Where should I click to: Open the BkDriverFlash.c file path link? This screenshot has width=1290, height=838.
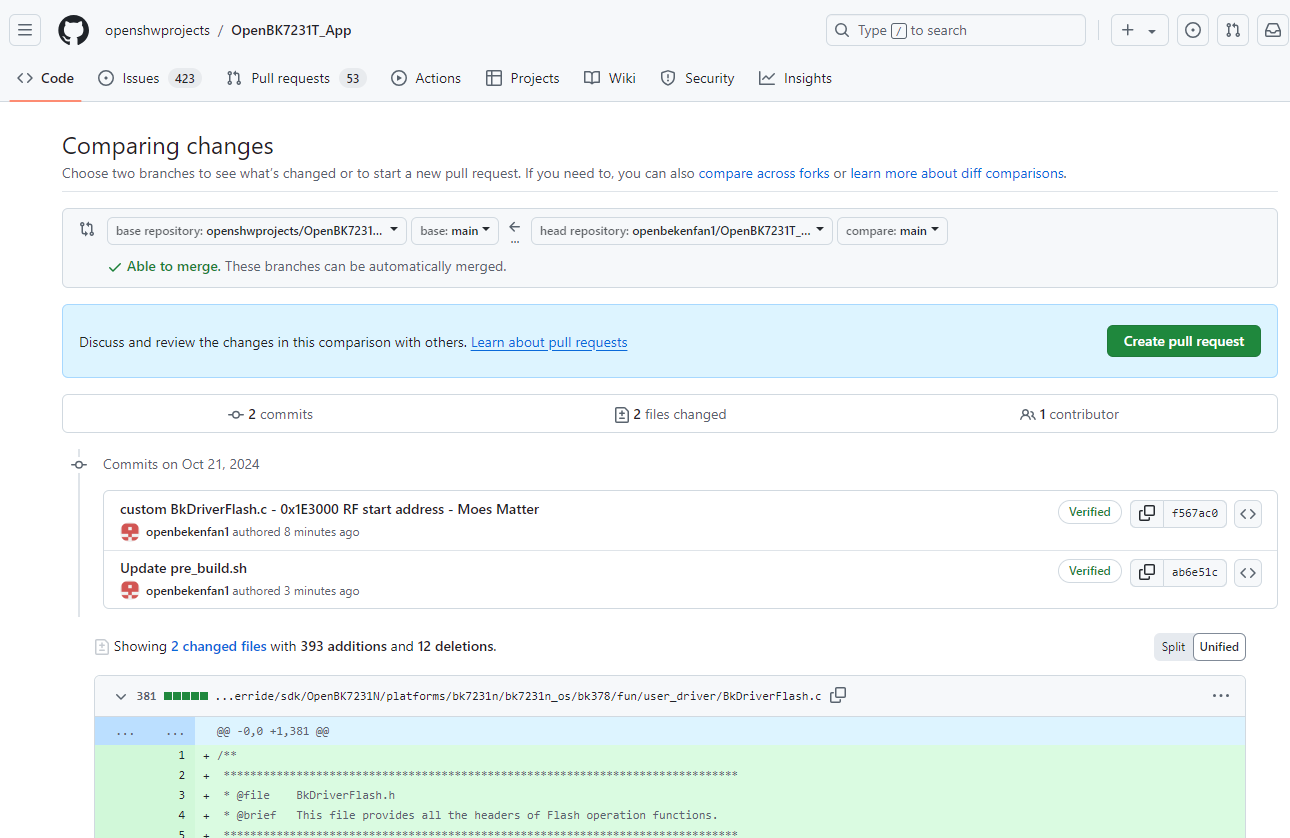[518, 696]
